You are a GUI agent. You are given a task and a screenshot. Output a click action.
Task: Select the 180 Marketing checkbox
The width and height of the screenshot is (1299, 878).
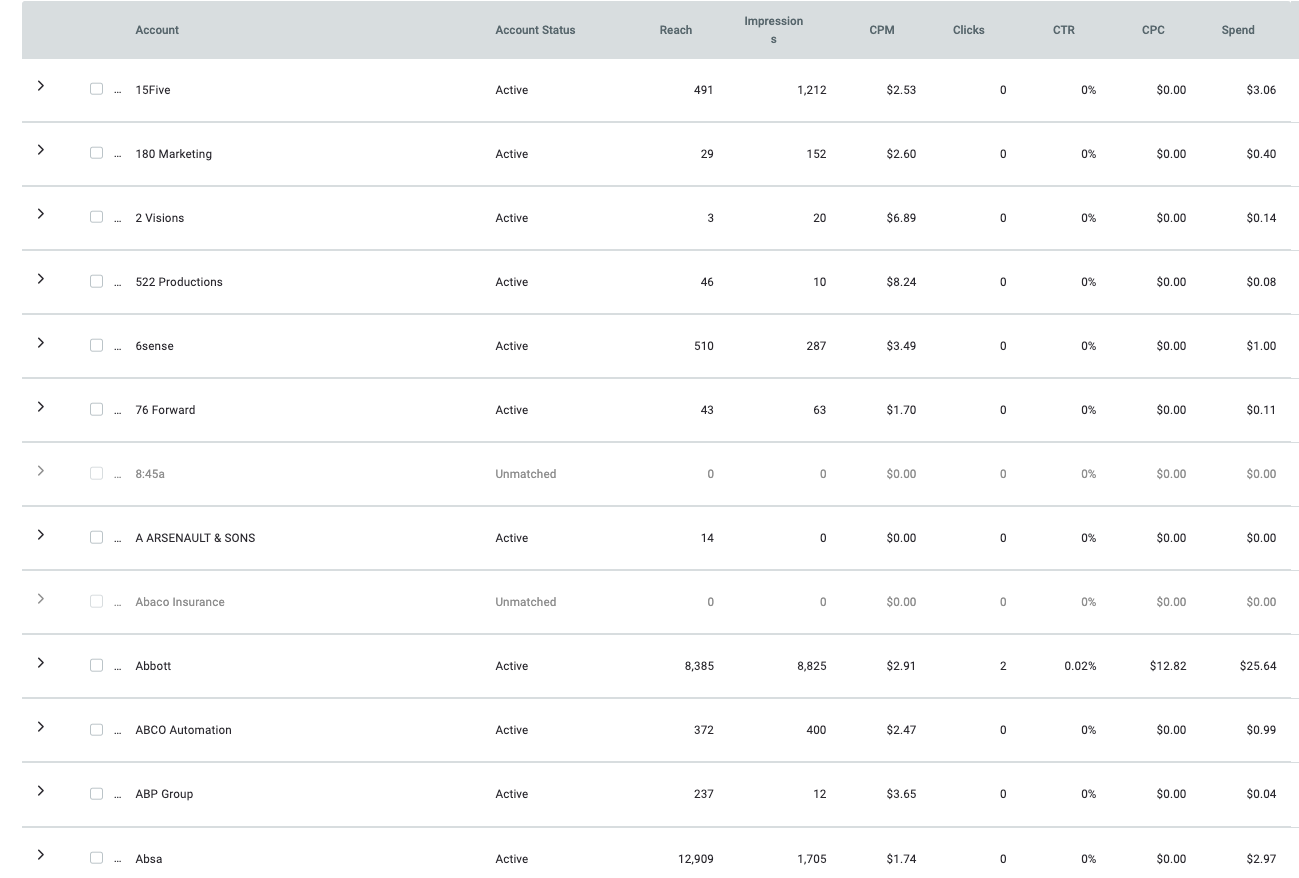pos(96,153)
